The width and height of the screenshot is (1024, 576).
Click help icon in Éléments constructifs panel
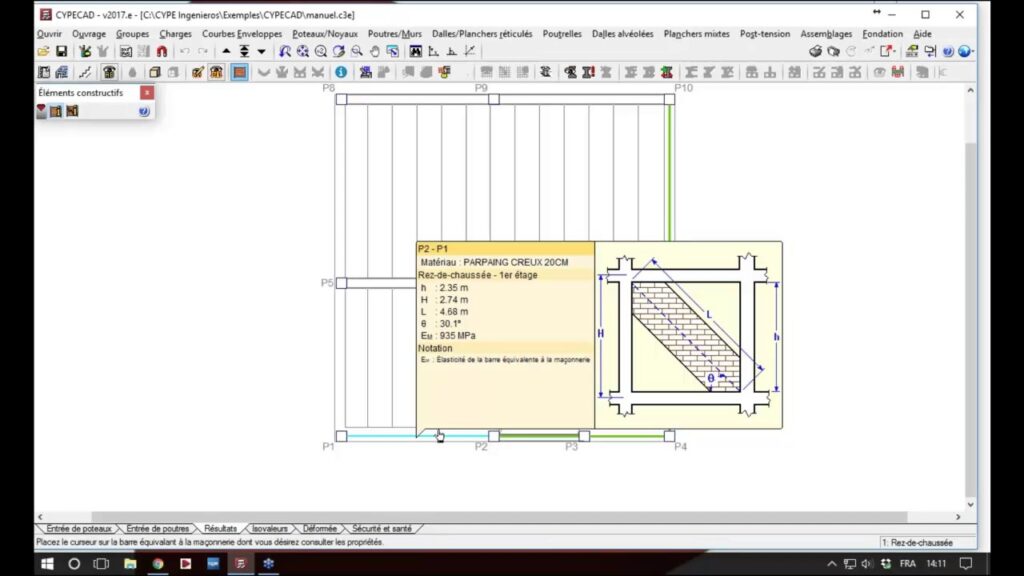click(x=144, y=111)
